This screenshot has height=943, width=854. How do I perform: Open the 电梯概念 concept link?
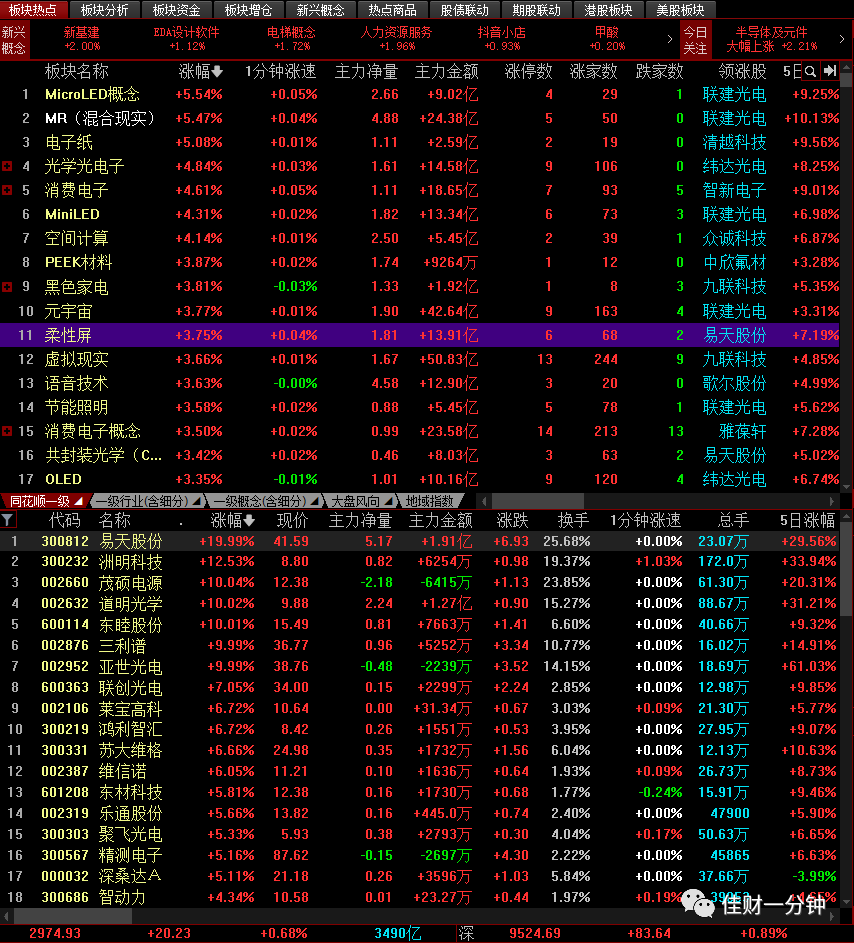point(292,39)
